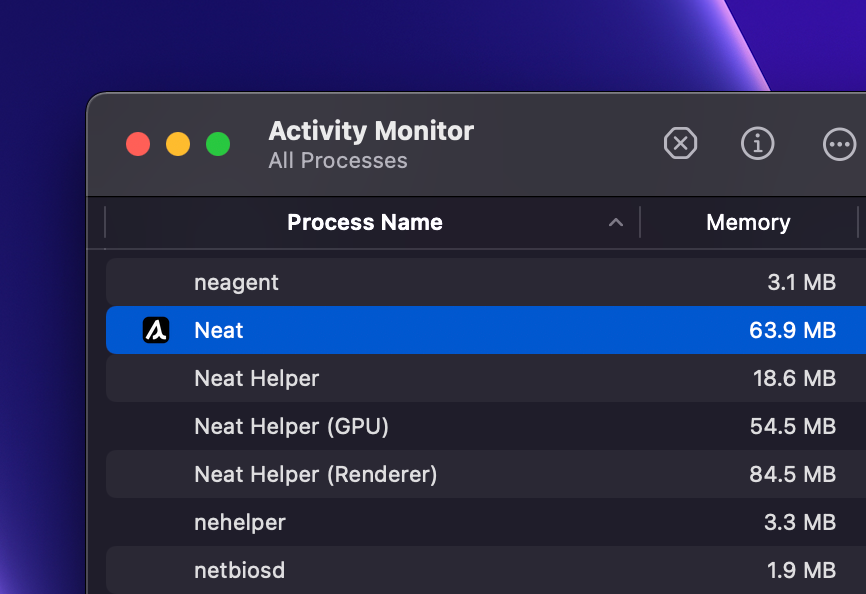Open the process info (i) icon
This screenshot has width=866, height=594.
tap(757, 144)
